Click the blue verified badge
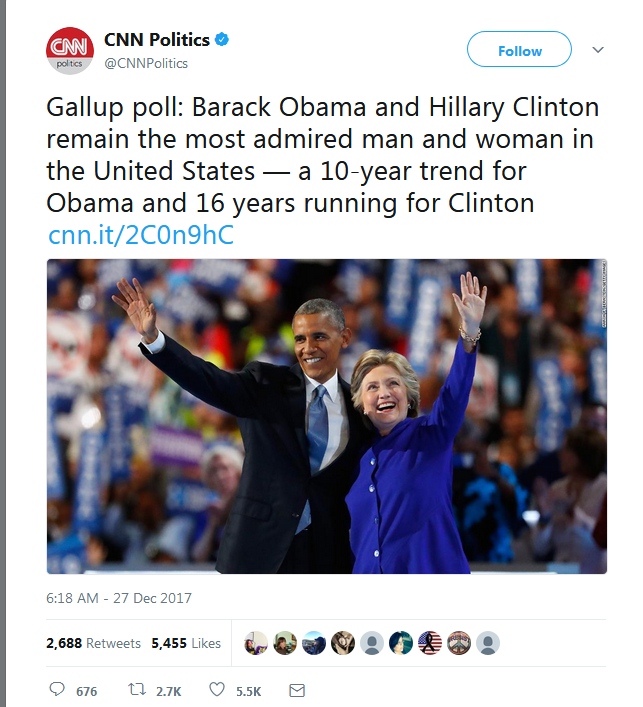Image resolution: width=643 pixels, height=707 pixels. pos(223,40)
